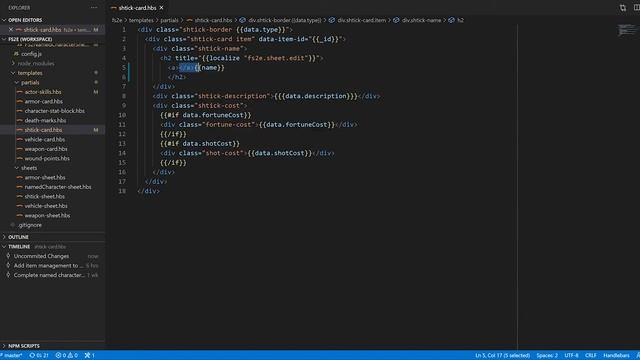
Task: Place cursor on line 14 shot-cost code
Action: (247, 153)
